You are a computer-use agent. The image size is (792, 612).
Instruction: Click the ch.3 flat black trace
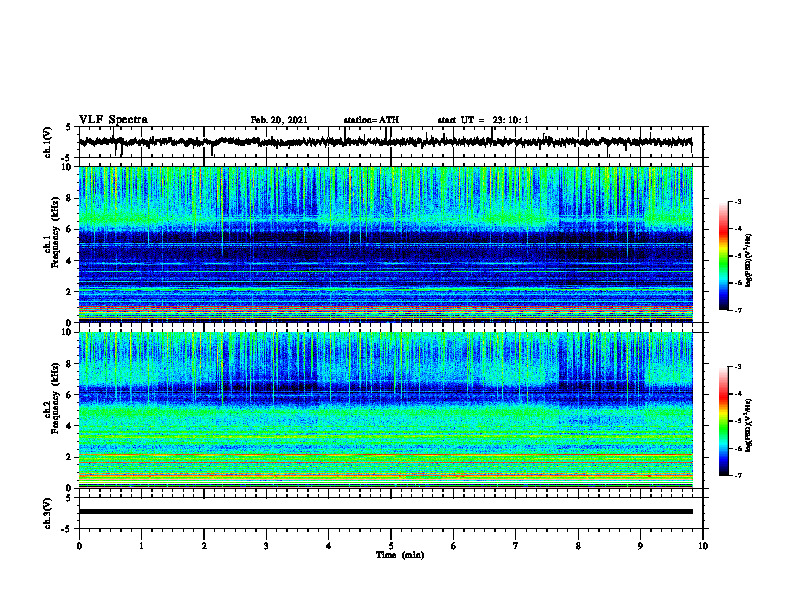click(x=385, y=512)
